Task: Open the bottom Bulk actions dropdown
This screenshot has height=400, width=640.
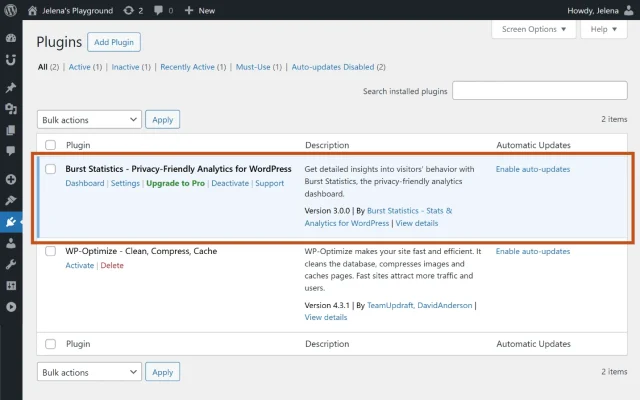Action: tap(89, 372)
